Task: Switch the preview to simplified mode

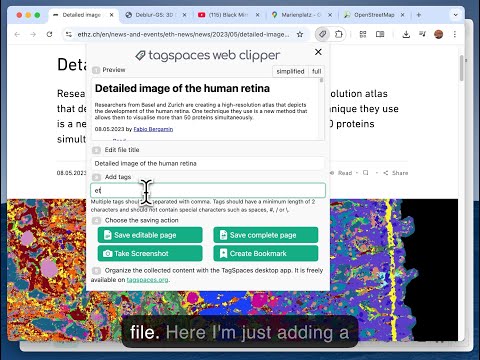Action: pyautogui.click(x=290, y=71)
